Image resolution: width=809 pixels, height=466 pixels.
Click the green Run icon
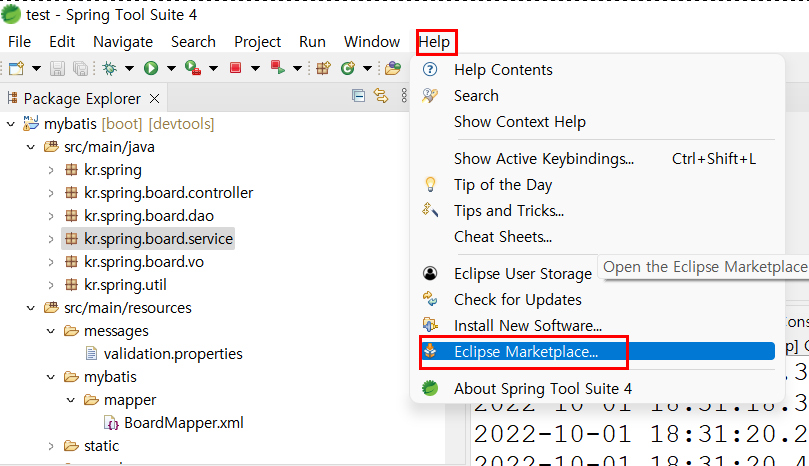tap(151, 68)
